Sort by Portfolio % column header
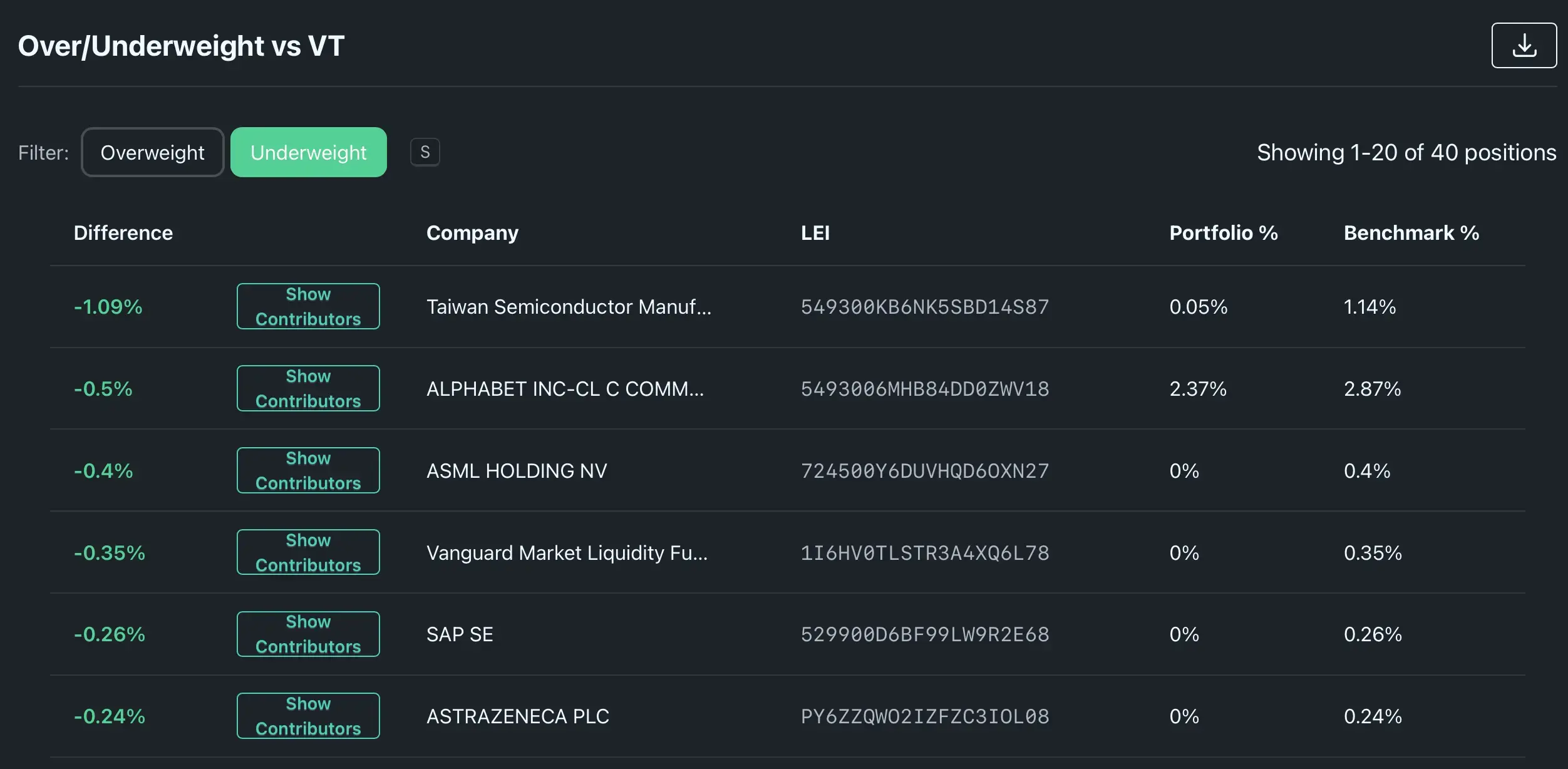 [x=1223, y=233]
